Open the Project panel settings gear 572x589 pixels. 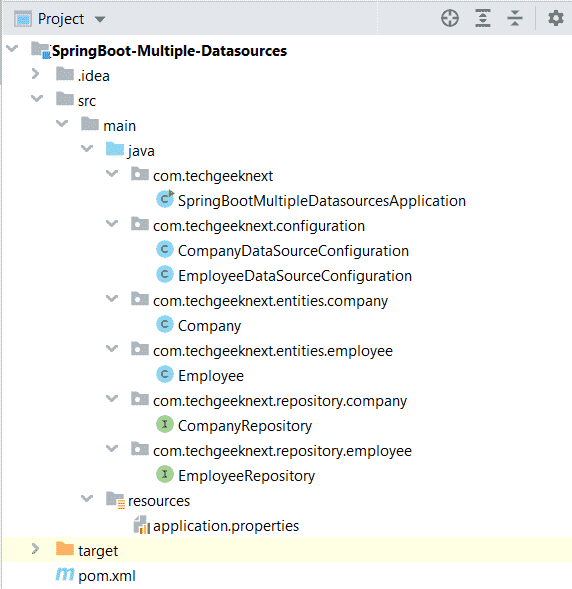tap(555, 18)
